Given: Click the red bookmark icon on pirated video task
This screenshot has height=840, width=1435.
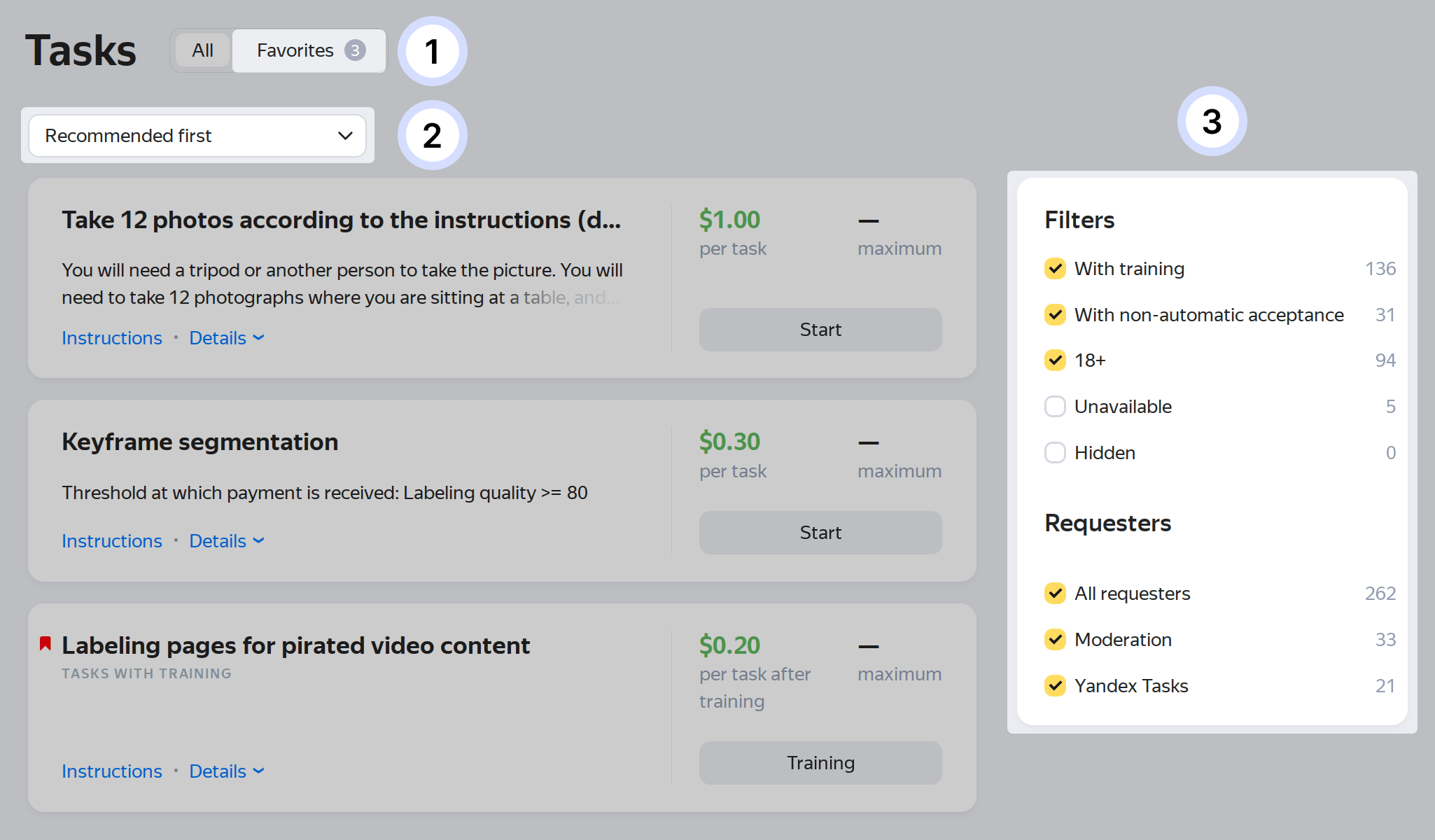Looking at the screenshot, I should (x=45, y=643).
